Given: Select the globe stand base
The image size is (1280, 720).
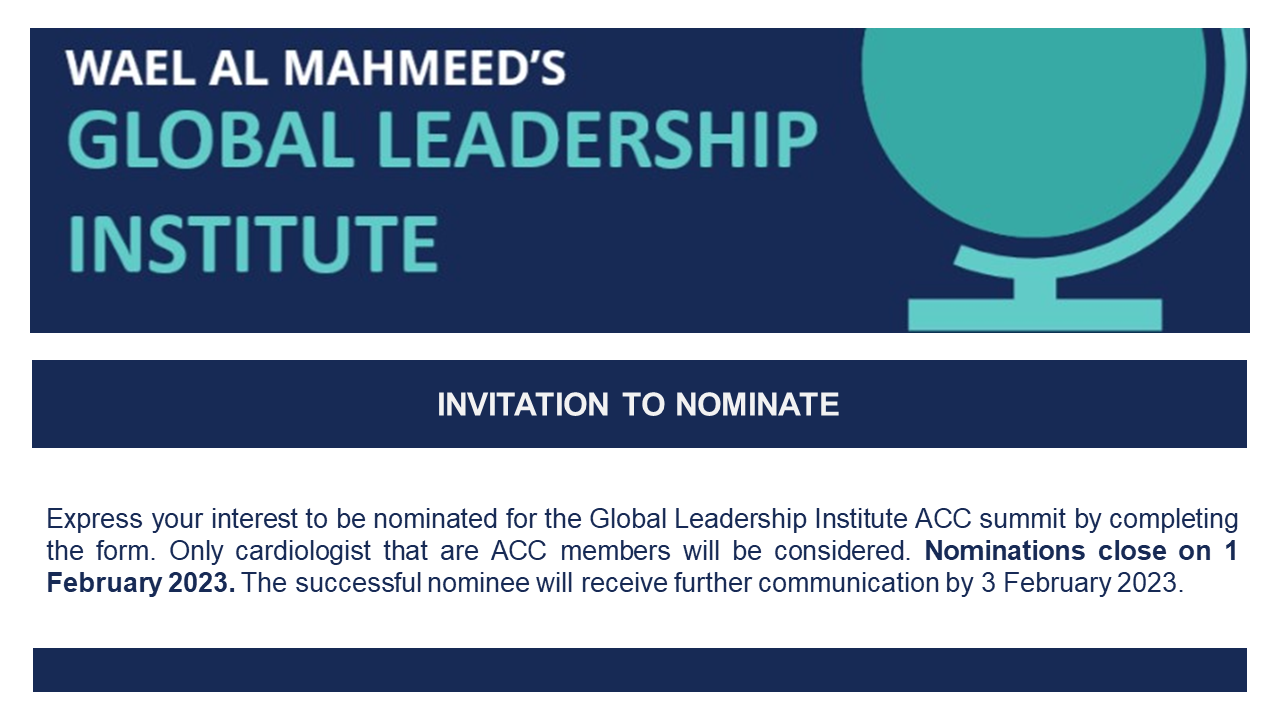Looking at the screenshot, I should [1035, 314].
